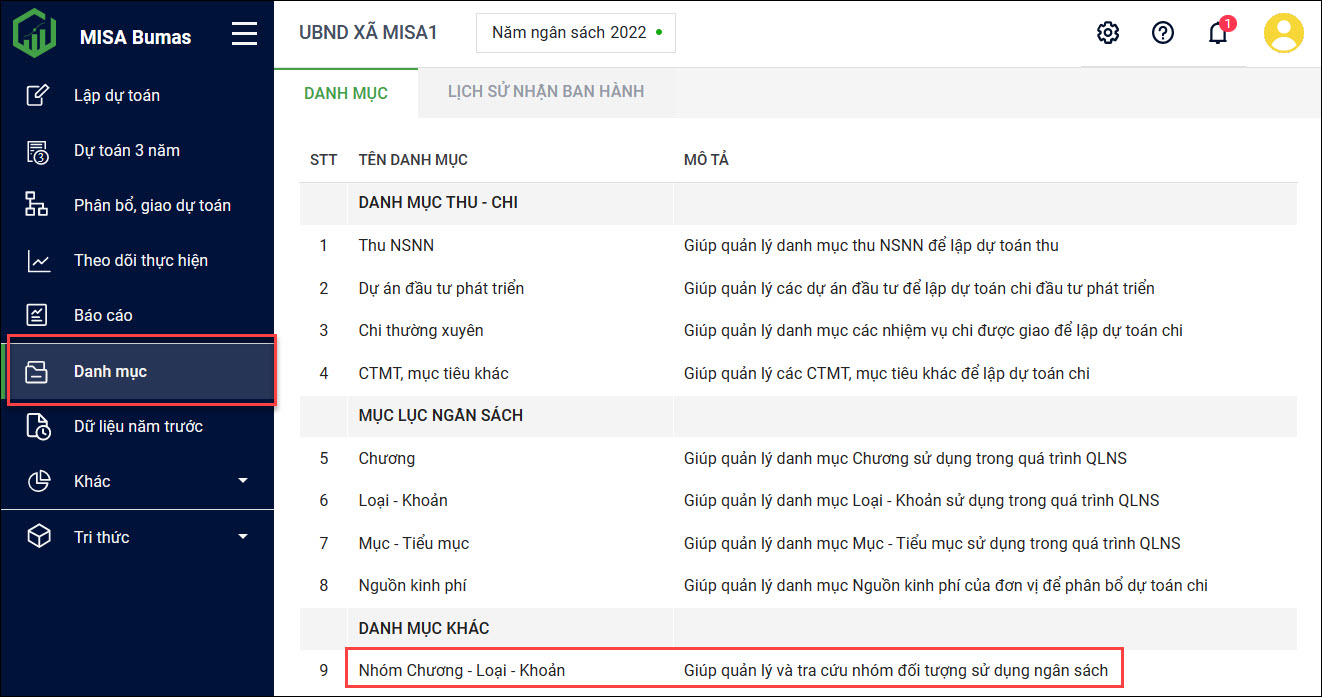Select the Danh mục tab

pyautogui.click(x=346, y=93)
